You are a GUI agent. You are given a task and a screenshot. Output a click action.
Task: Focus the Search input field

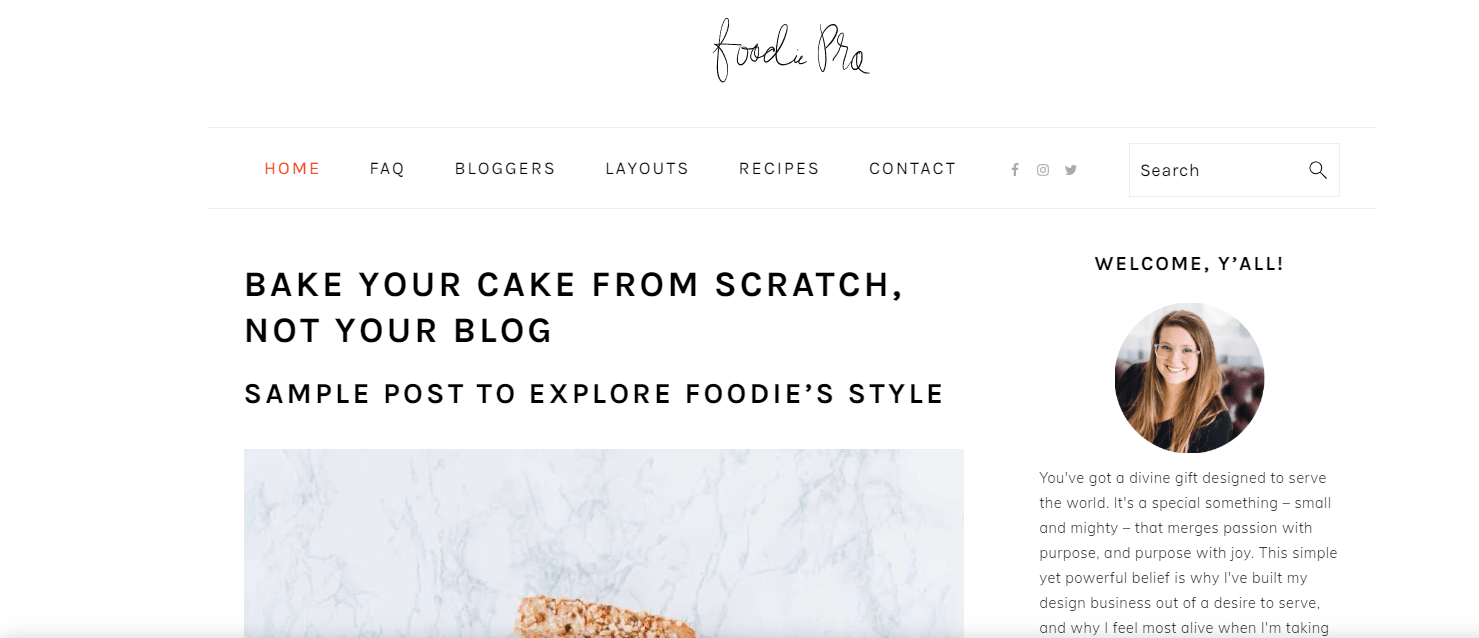point(1234,170)
